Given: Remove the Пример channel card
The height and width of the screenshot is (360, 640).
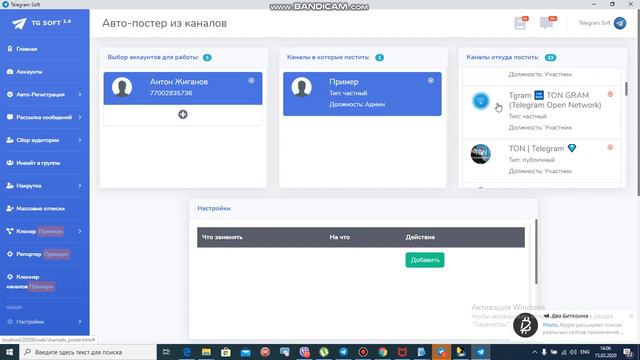Looking at the screenshot, I should 431,81.
